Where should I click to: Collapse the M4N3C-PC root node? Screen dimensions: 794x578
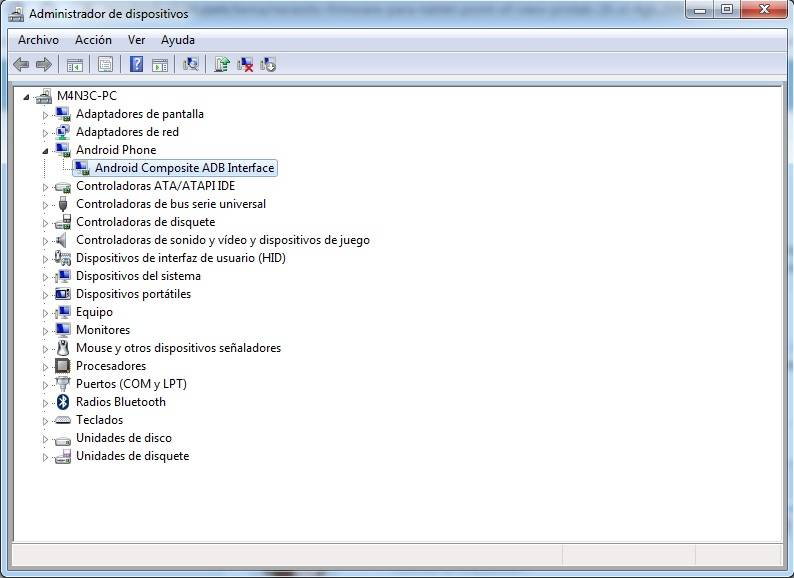(x=26, y=97)
